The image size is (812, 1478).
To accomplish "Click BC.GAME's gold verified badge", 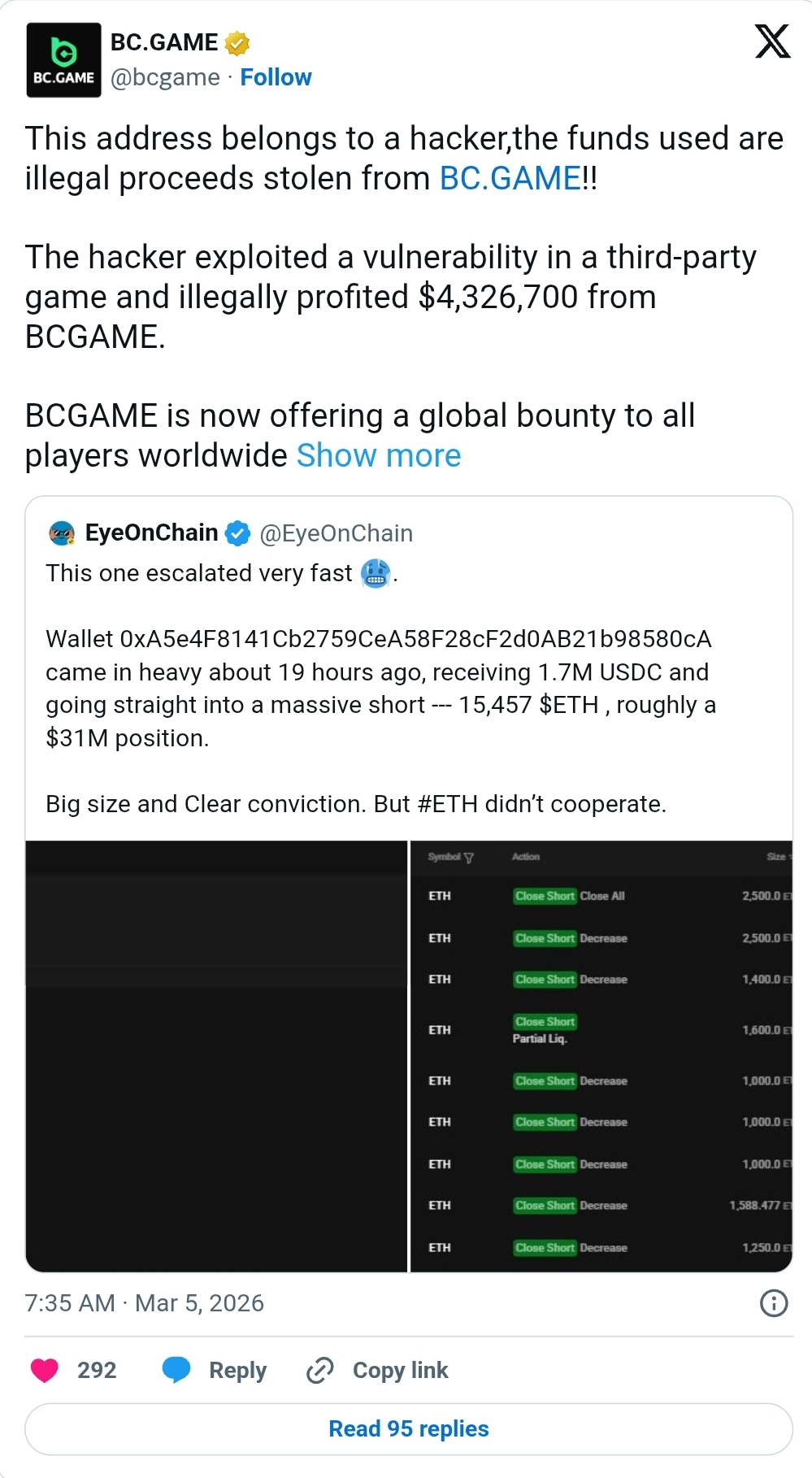I will [235, 42].
